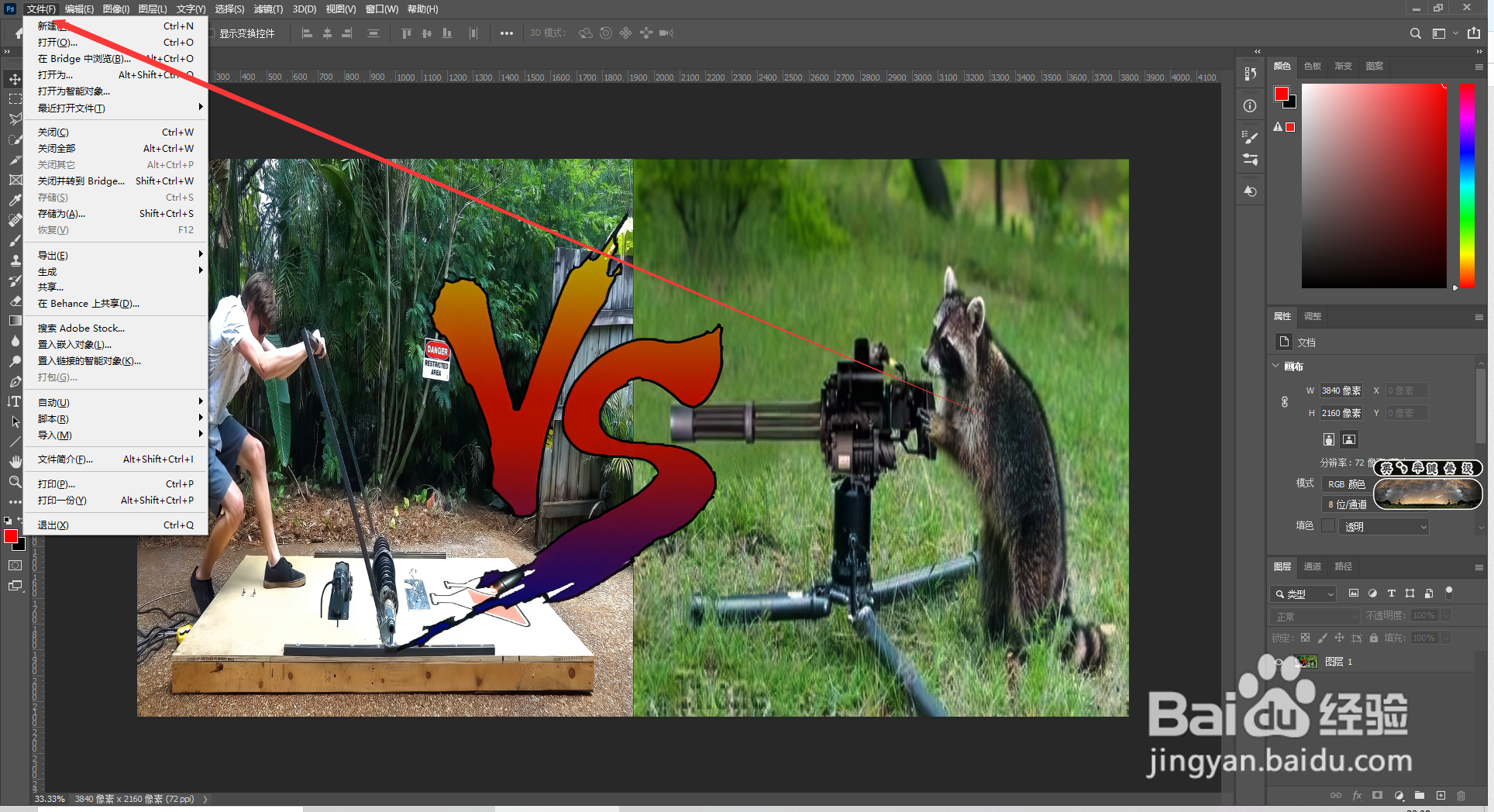
Task: Toggle visibility of 图层 1 layer
Action: coord(1279,662)
